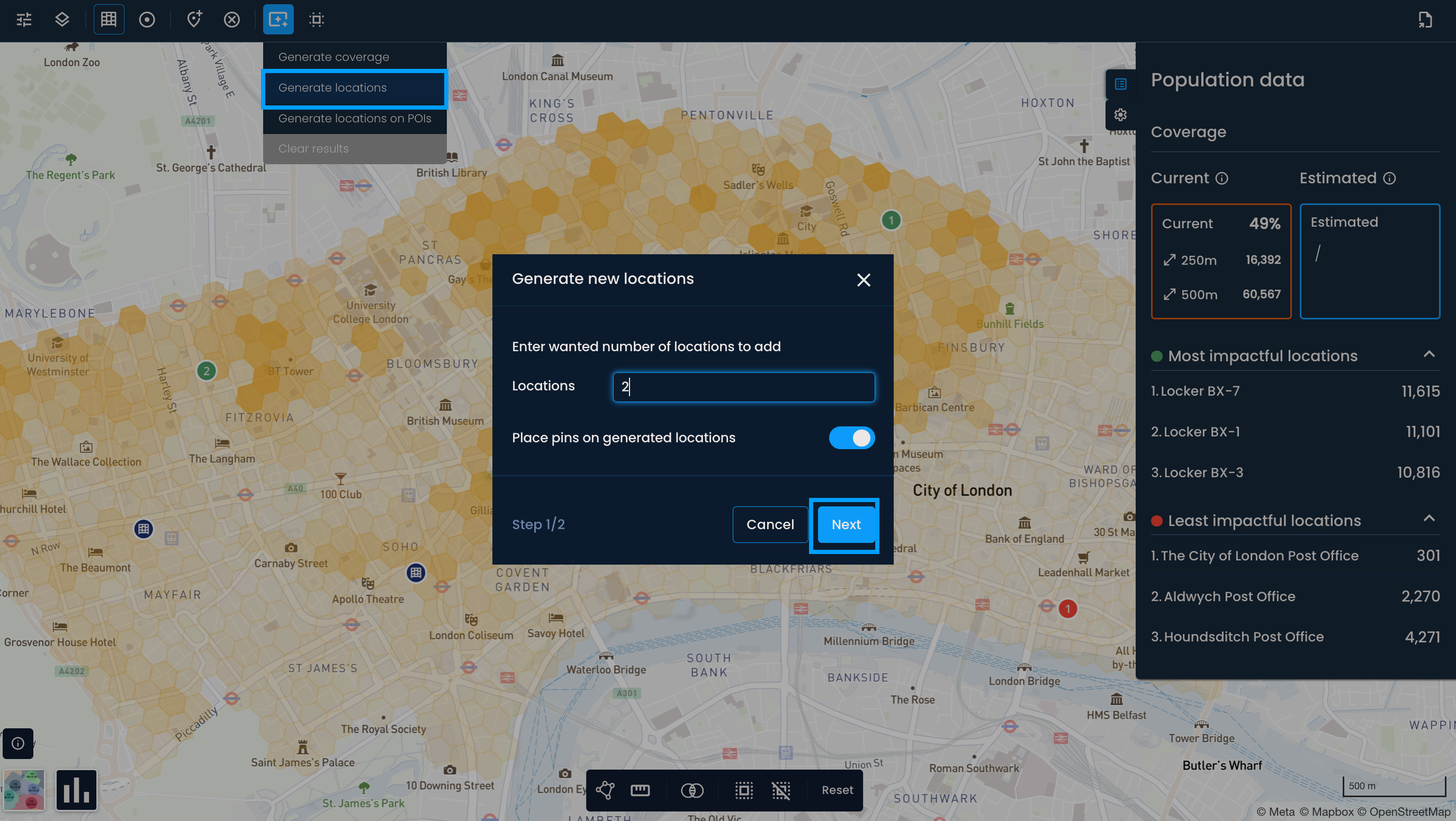This screenshot has height=821, width=1456.
Task: Open the generate tools dropdown button
Action: click(x=278, y=20)
